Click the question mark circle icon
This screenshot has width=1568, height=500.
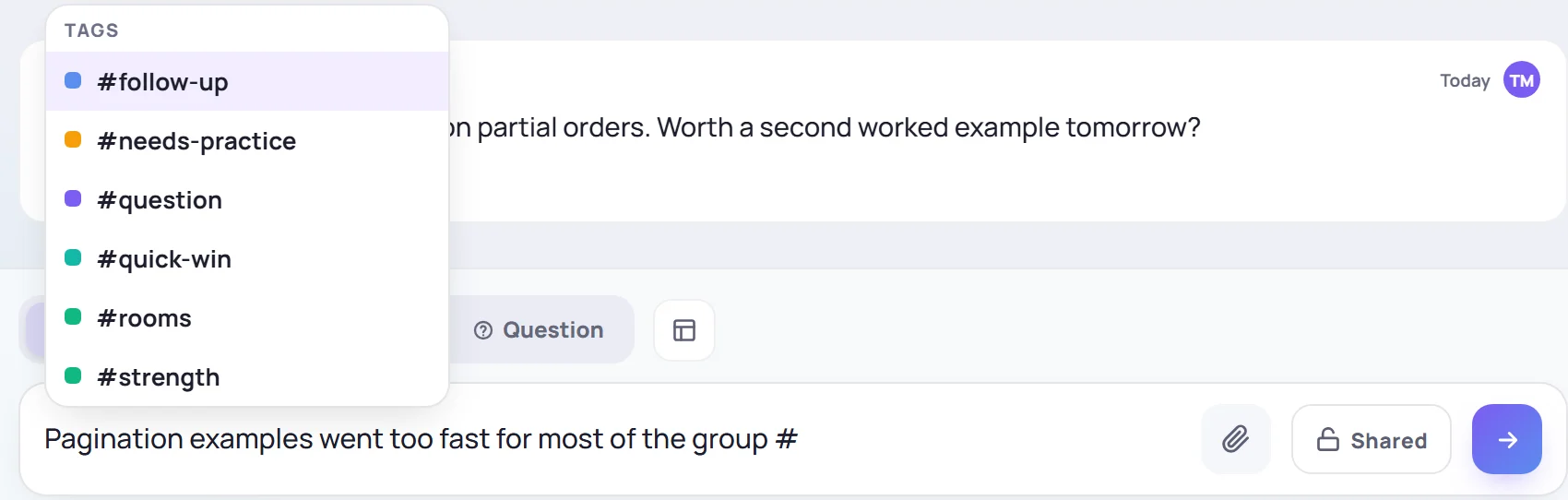[x=483, y=330]
